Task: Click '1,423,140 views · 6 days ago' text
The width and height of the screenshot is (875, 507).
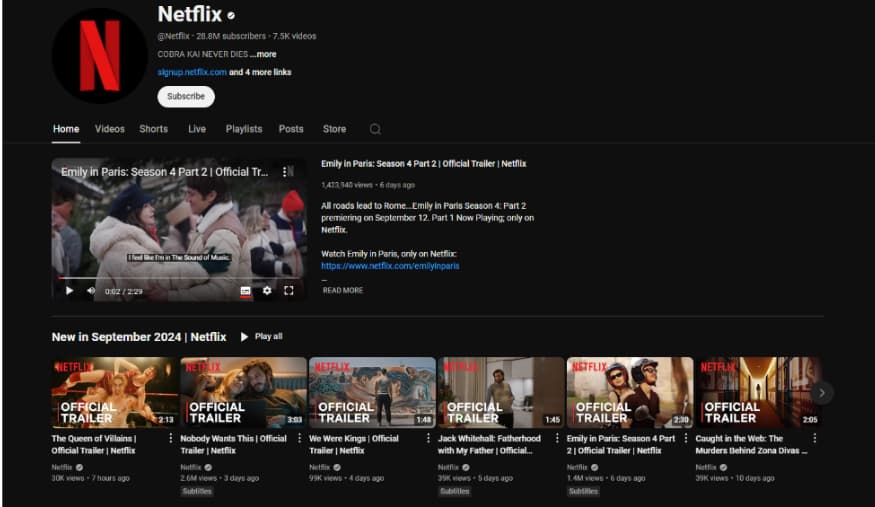Action: [x=368, y=185]
